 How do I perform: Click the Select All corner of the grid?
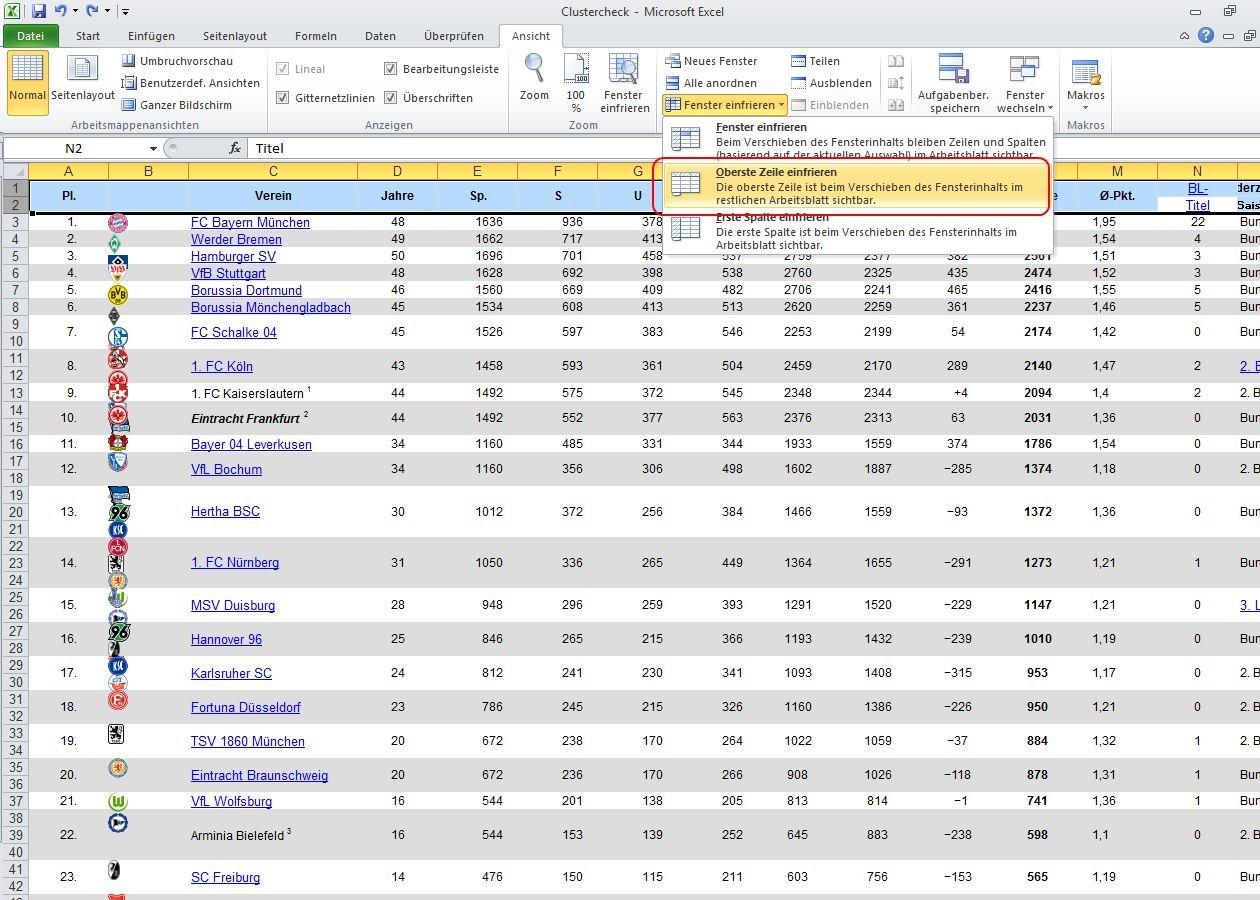(15, 171)
